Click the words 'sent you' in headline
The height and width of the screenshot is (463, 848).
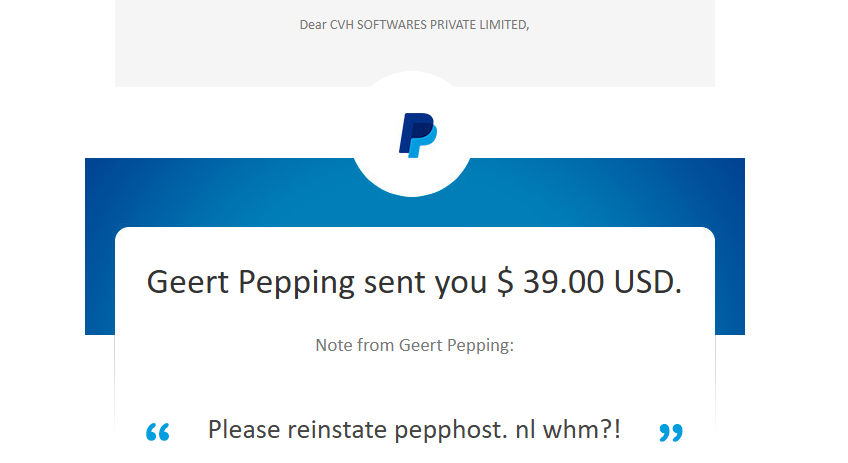point(425,283)
